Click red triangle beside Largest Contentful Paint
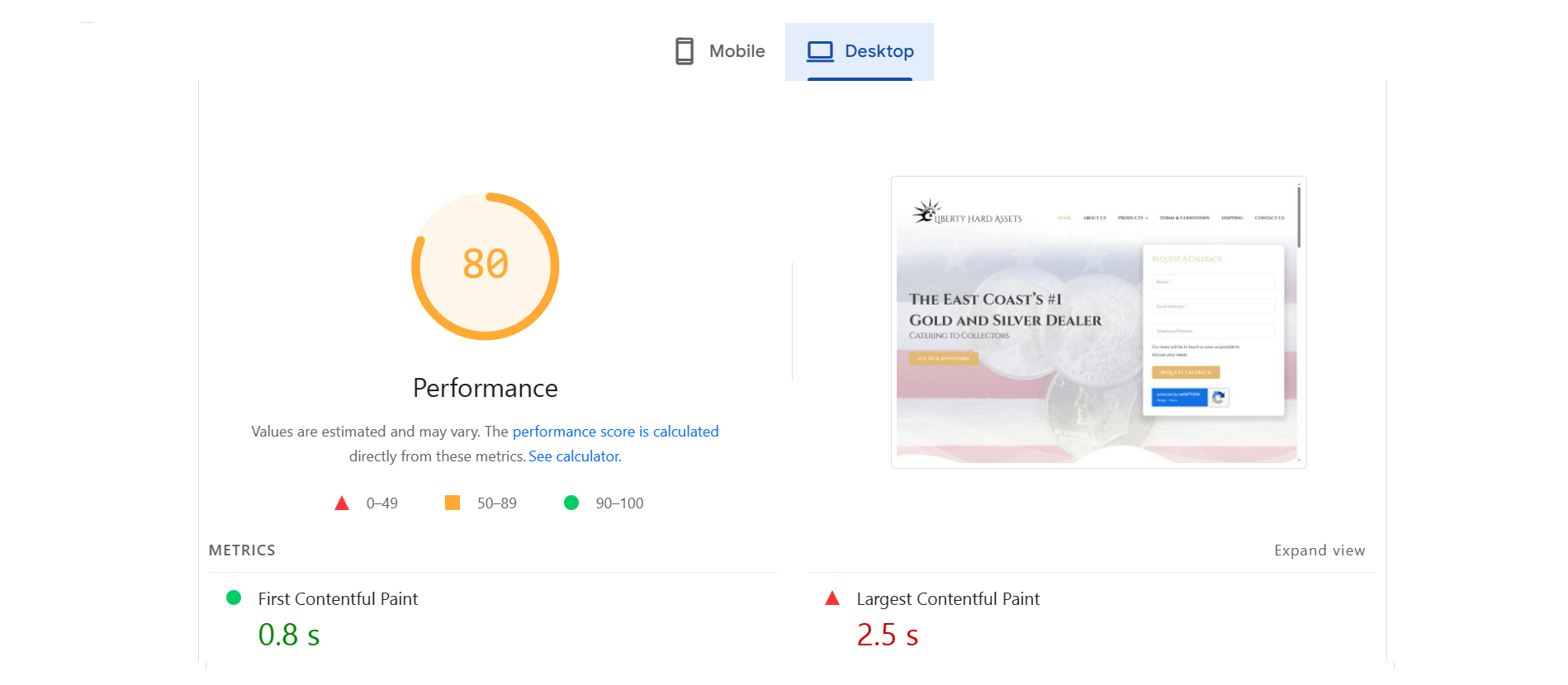The image size is (1568, 685). click(x=832, y=598)
